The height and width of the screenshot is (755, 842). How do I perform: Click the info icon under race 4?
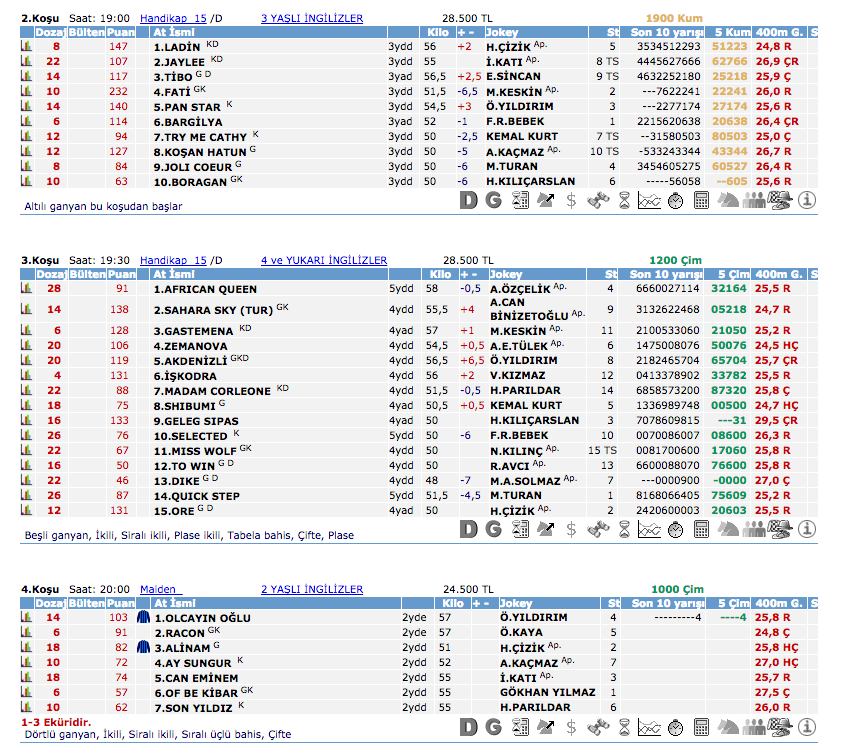(x=806, y=725)
